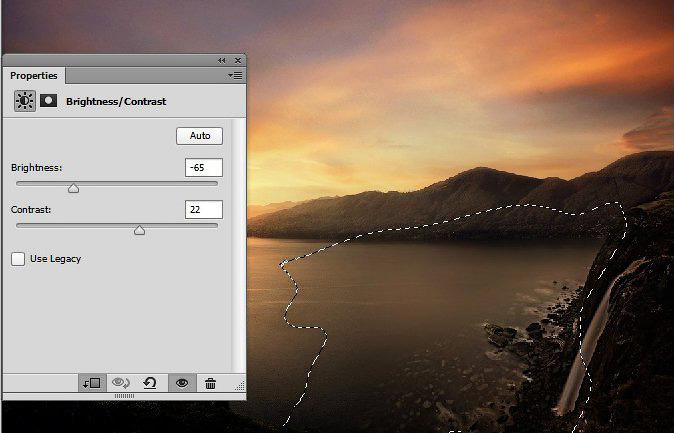The image size is (674, 433).
Task: Click the Brightness value field
Action: (204, 167)
